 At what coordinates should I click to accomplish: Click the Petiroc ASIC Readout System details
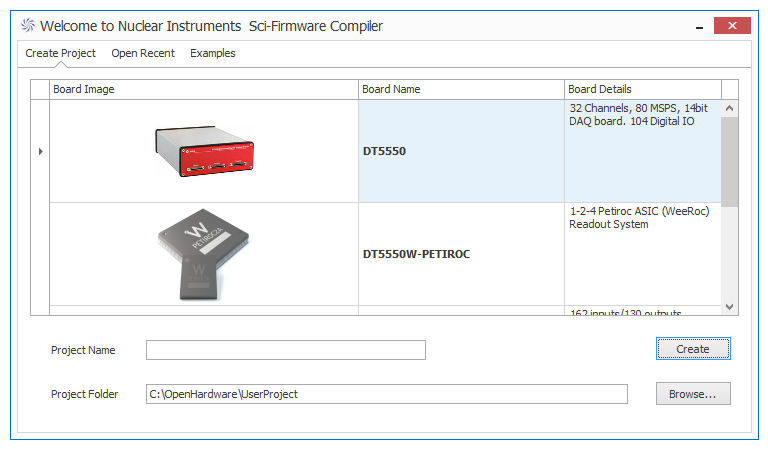pyautogui.click(x=643, y=254)
